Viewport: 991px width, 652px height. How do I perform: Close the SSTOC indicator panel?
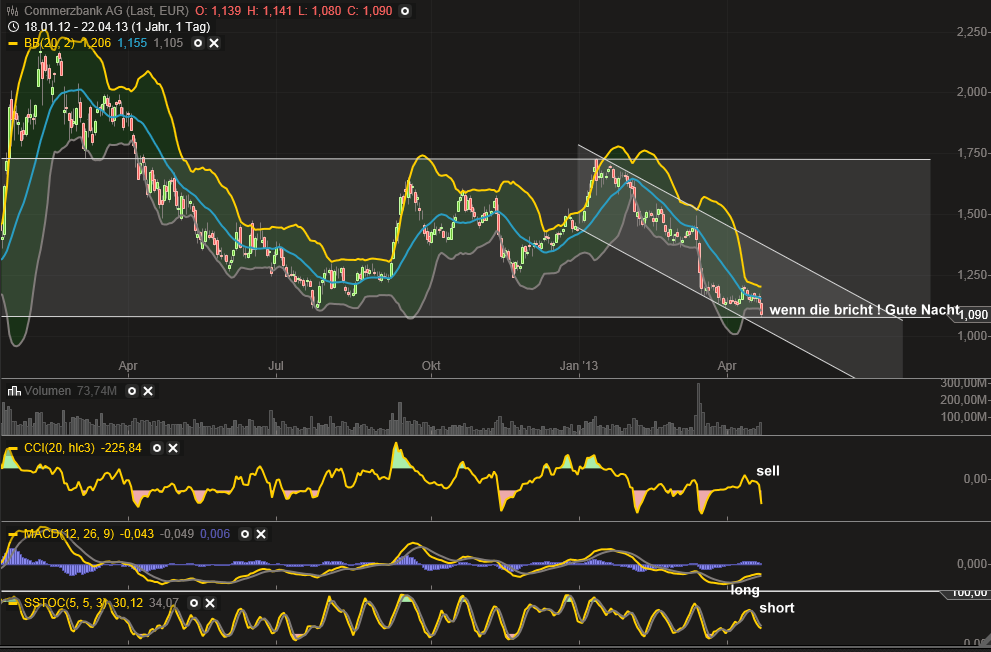tap(210, 603)
